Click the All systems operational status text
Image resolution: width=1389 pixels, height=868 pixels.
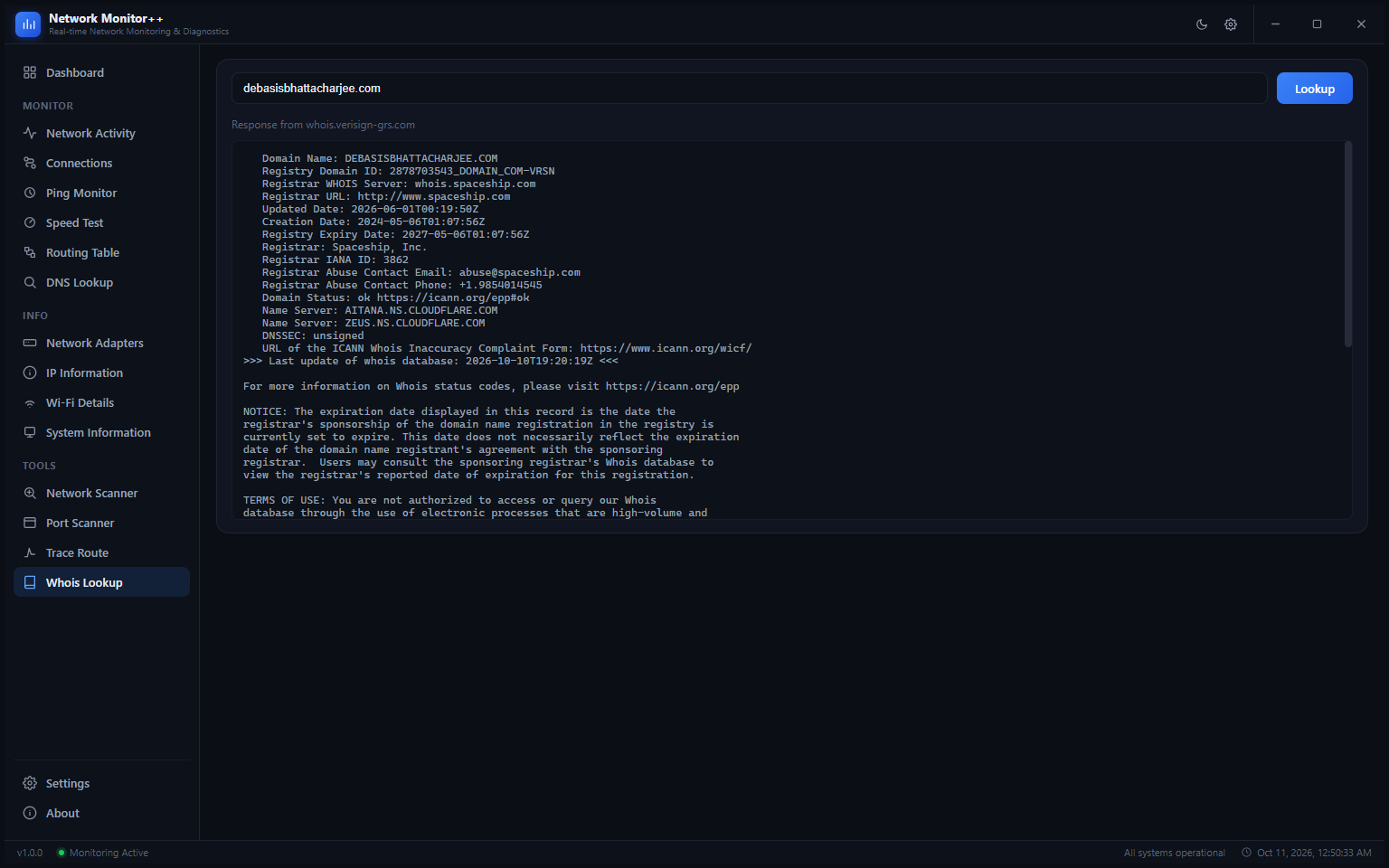(1174, 853)
